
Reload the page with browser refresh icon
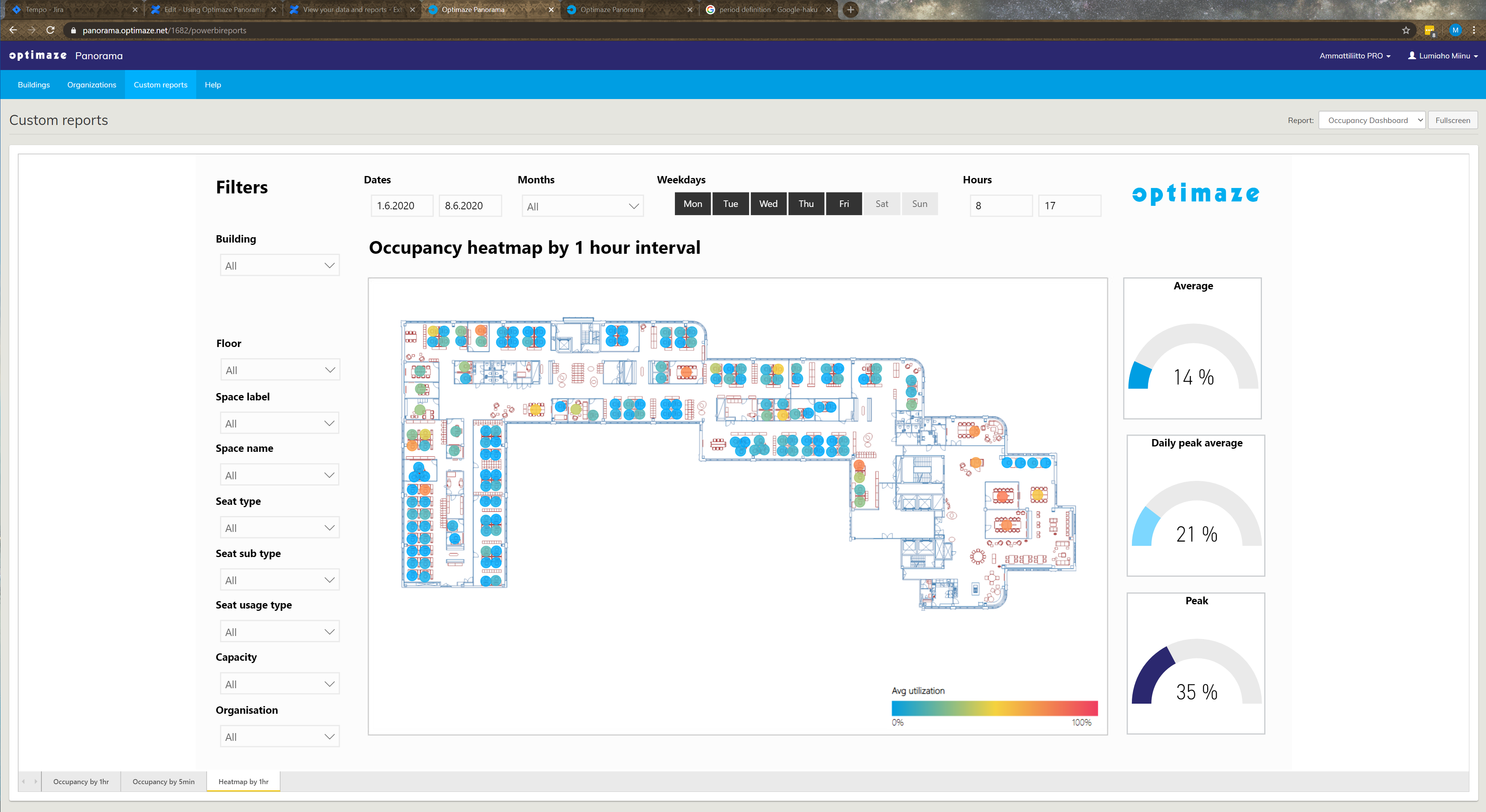point(51,30)
